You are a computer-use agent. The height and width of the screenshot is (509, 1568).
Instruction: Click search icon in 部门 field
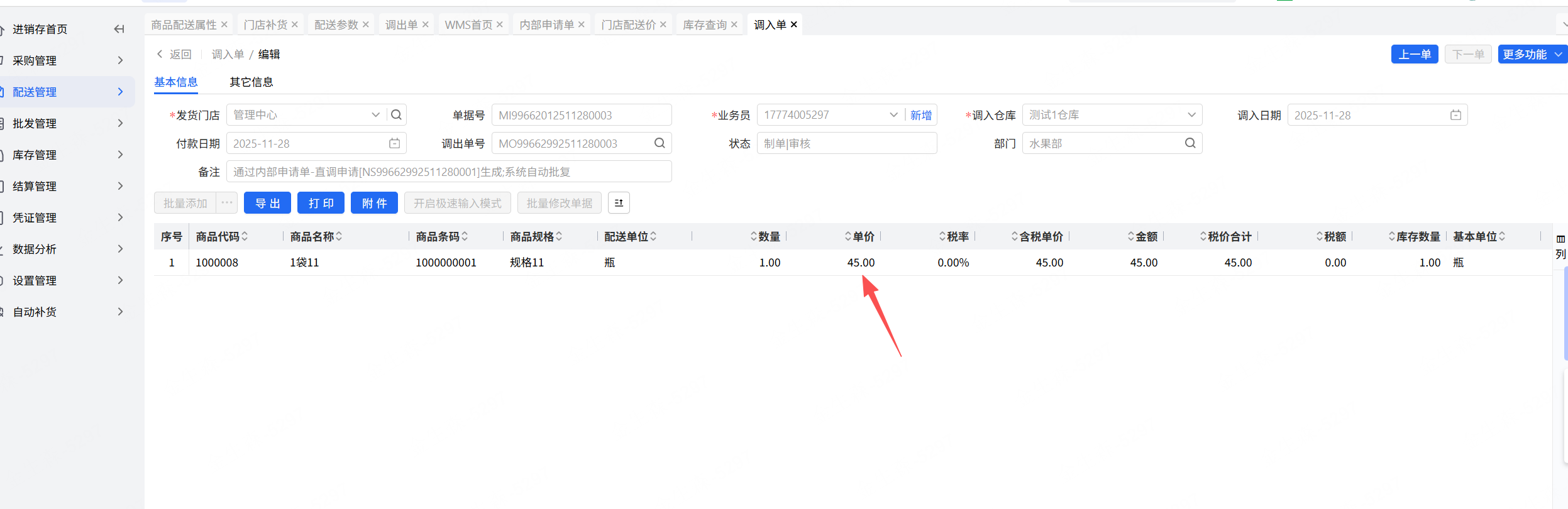pos(1190,143)
